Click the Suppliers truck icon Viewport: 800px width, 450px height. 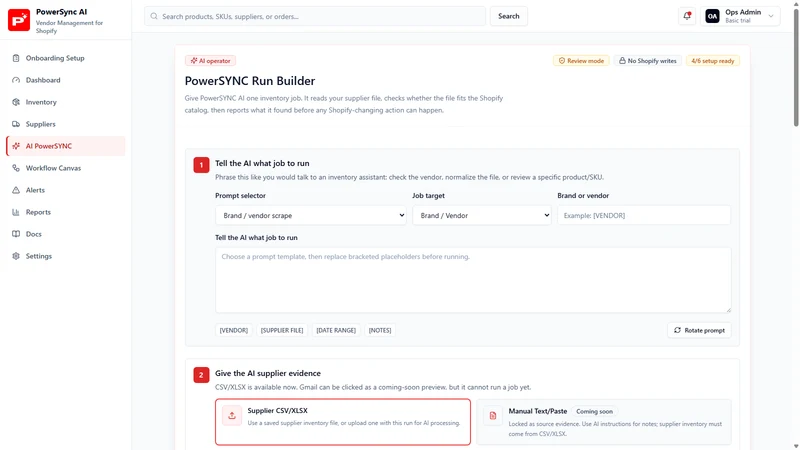(x=16, y=124)
